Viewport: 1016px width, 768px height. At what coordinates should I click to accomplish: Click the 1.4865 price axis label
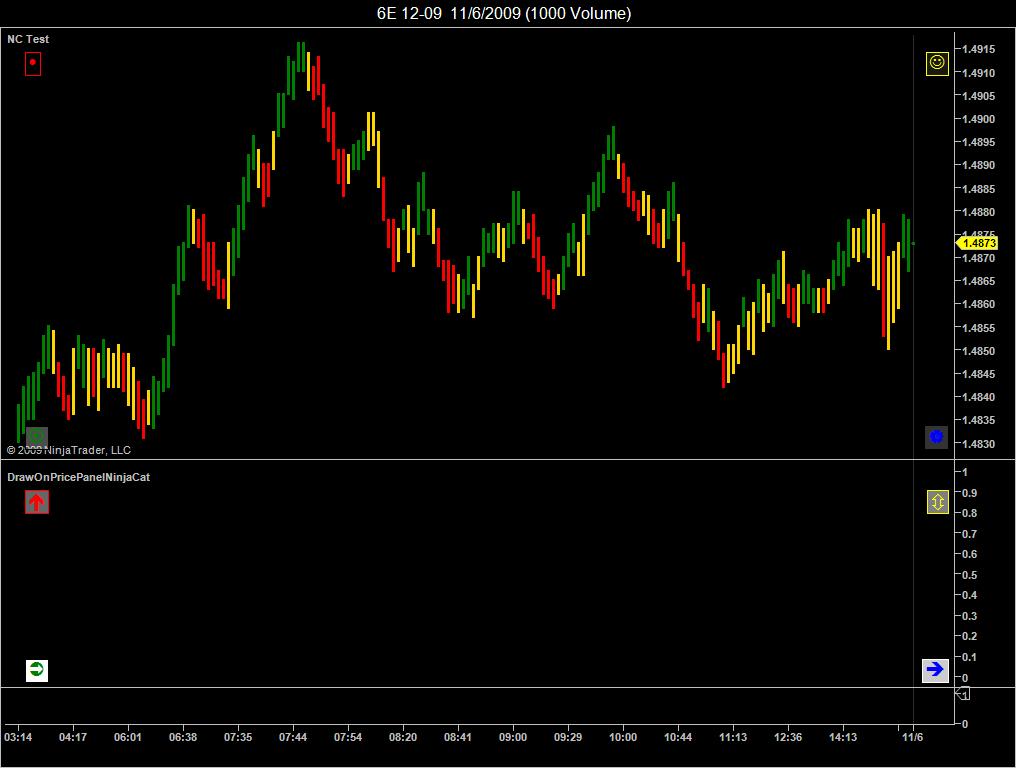point(978,281)
